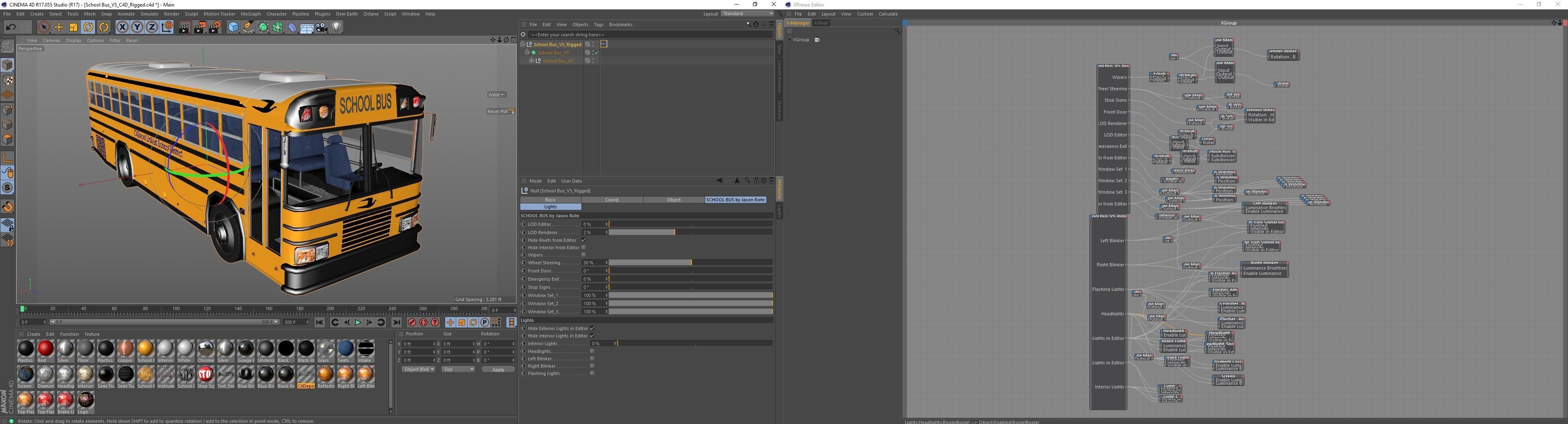Viewport: 1568px width, 424px height.
Task: Add a Floor environment object
Action: [307, 27]
